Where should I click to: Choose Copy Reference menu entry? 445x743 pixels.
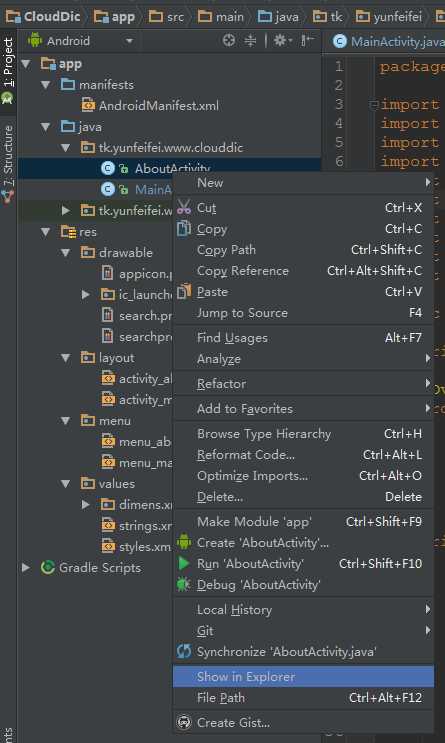303,271
